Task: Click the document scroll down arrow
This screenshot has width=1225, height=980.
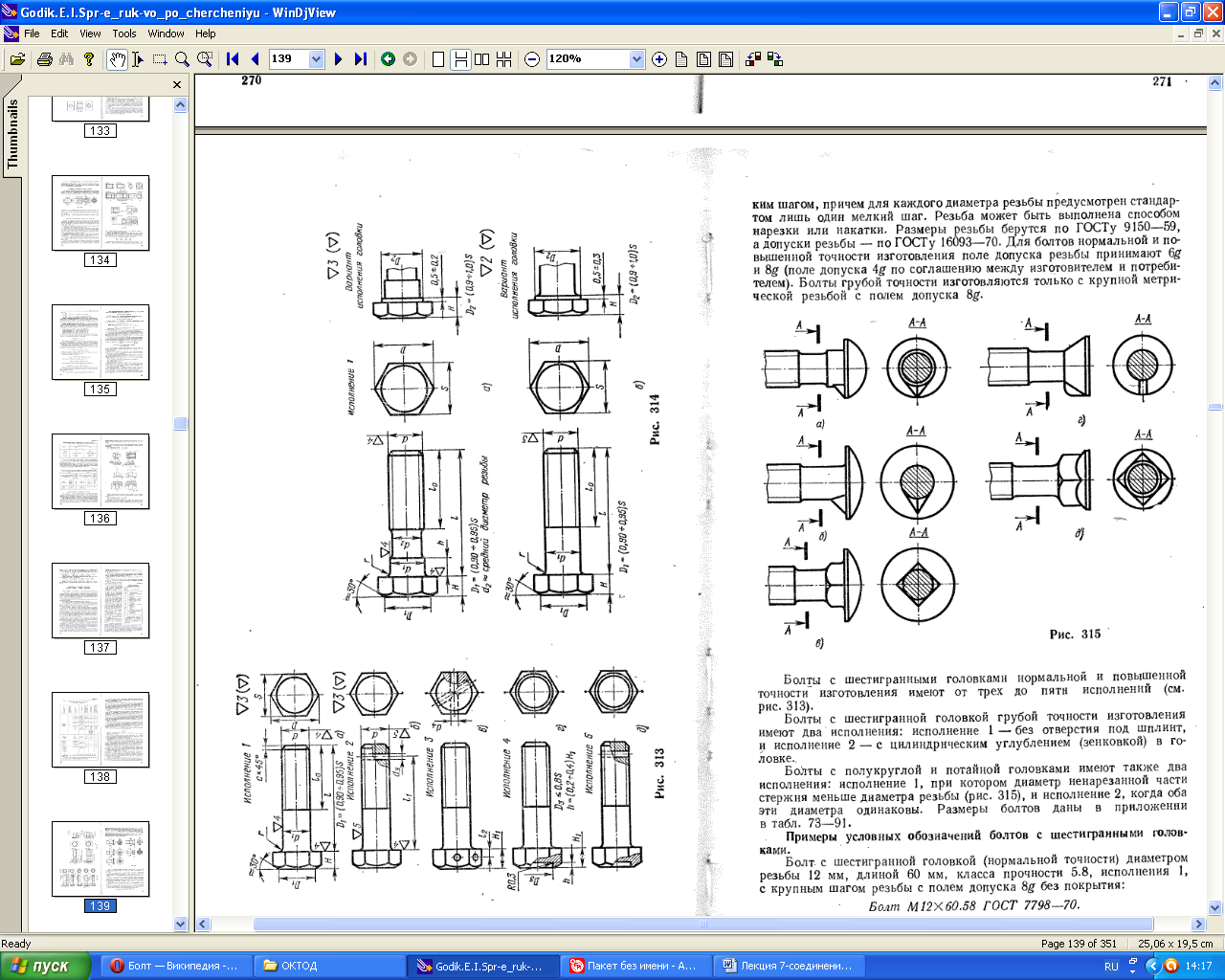Action: pos(1215,908)
